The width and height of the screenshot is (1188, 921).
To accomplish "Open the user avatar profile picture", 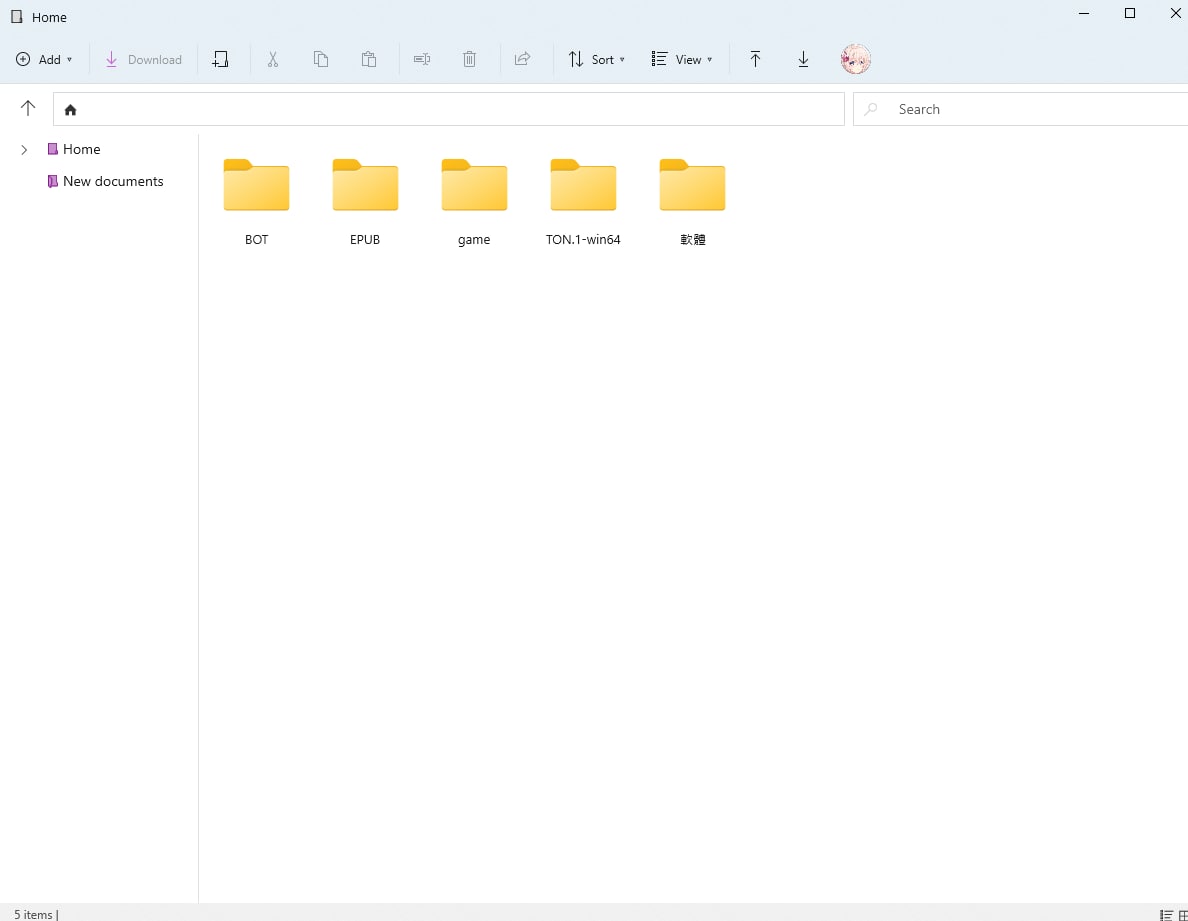I will (856, 59).
